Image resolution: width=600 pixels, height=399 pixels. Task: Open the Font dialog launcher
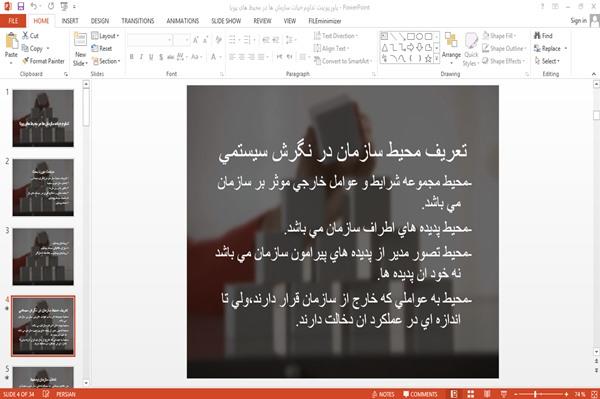222,74
